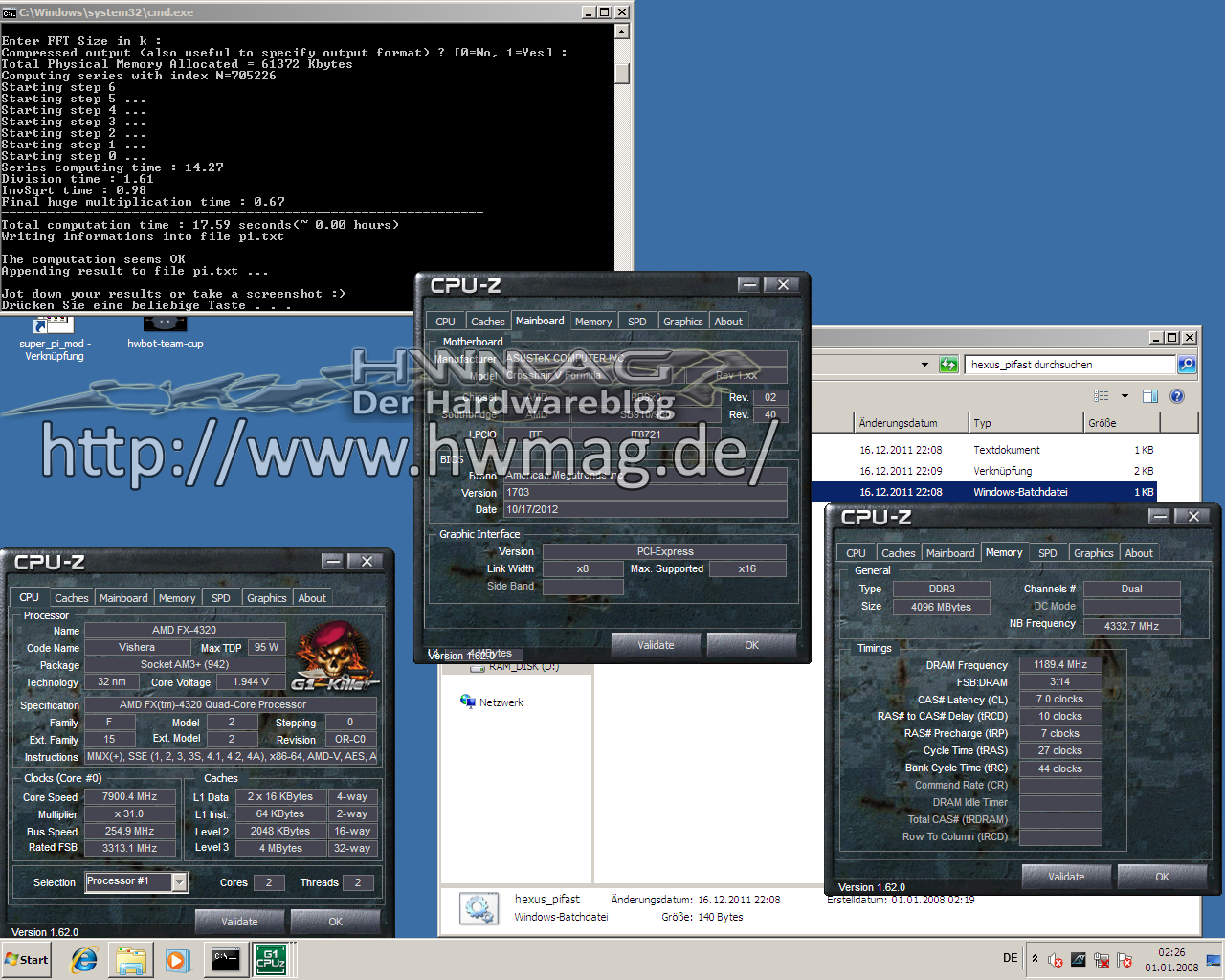The width and height of the screenshot is (1225, 980).
Task: Open Memory tab in the AMD FX-4320 CPU-Z window
Action: [x=177, y=598]
